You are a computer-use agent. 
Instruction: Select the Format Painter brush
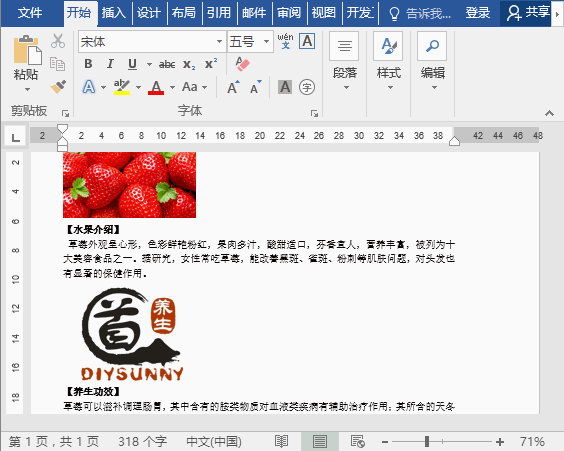tap(58, 86)
